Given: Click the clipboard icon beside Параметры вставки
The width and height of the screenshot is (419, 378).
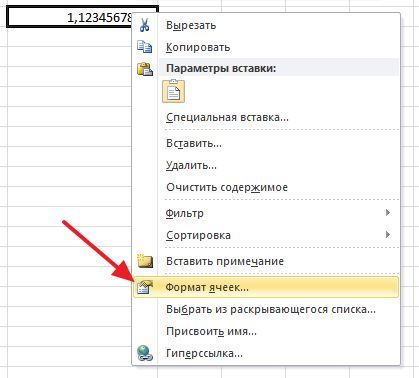Looking at the screenshot, I should [145, 69].
